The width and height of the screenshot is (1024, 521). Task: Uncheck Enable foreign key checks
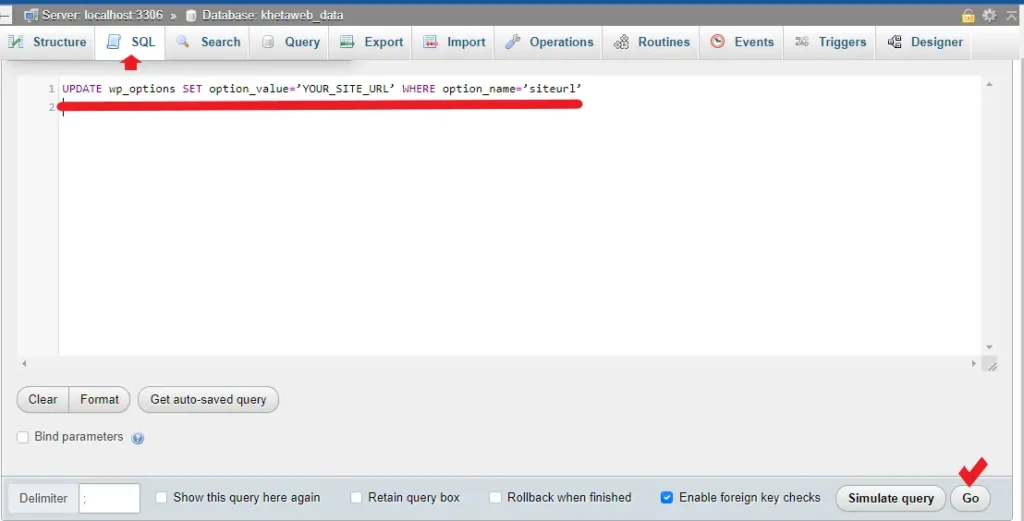(x=667, y=497)
